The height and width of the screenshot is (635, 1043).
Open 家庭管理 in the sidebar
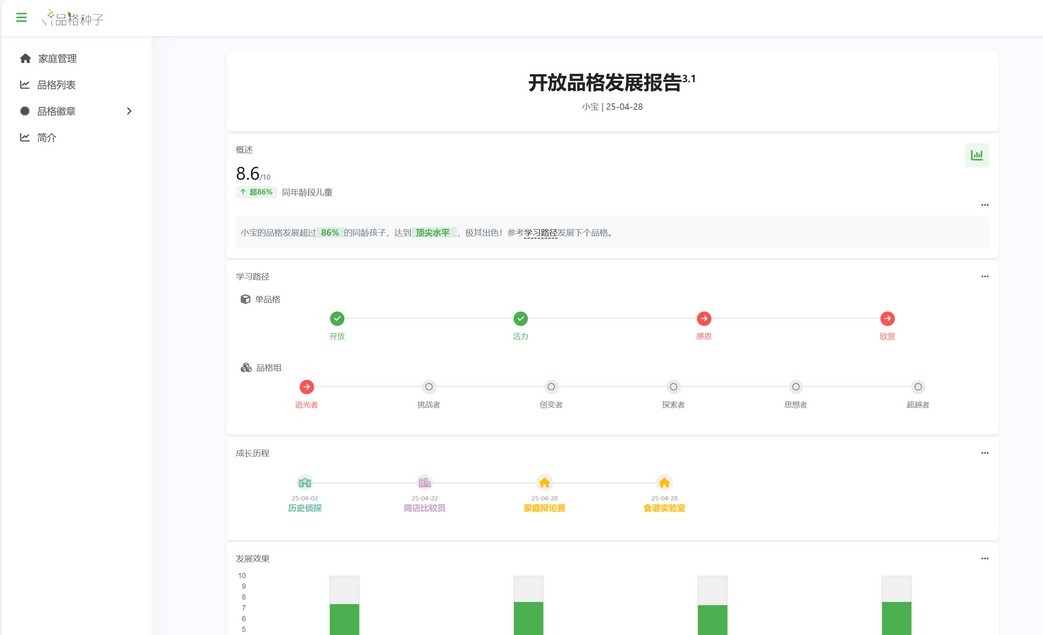tap(57, 59)
